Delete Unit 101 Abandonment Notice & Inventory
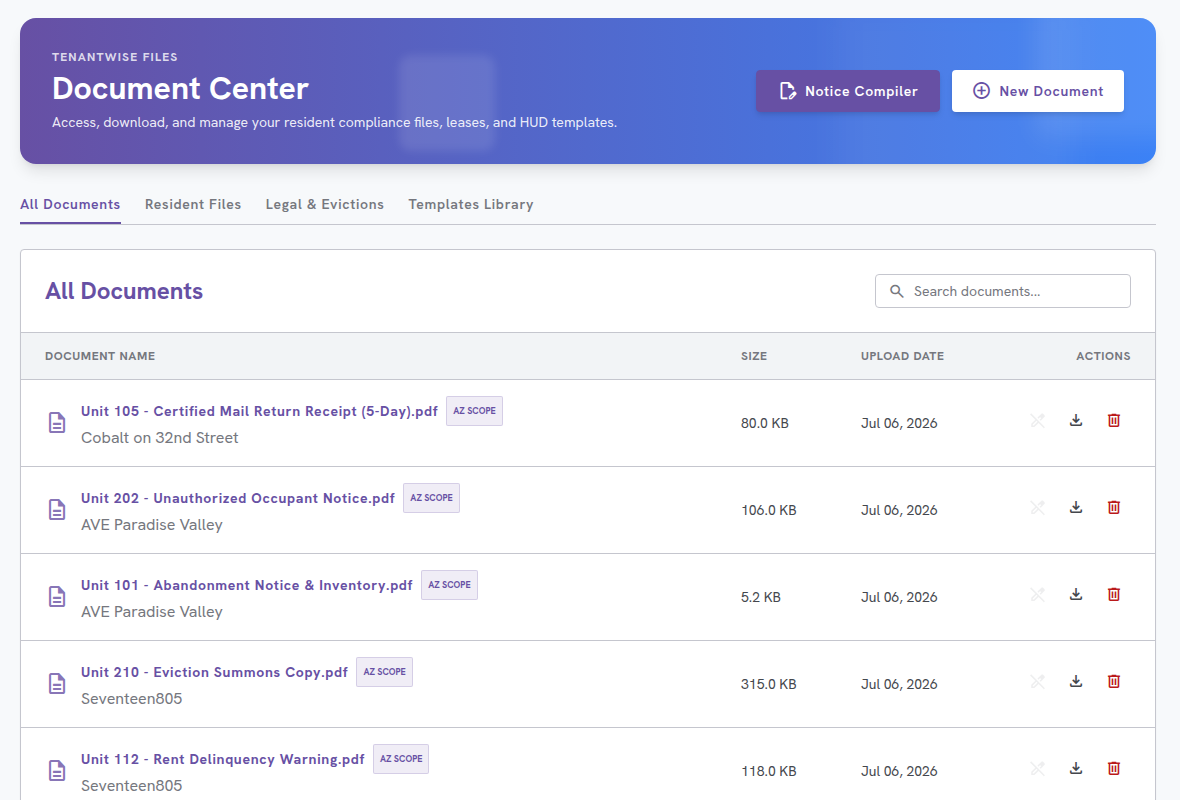1180x800 pixels. coord(1114,595)
